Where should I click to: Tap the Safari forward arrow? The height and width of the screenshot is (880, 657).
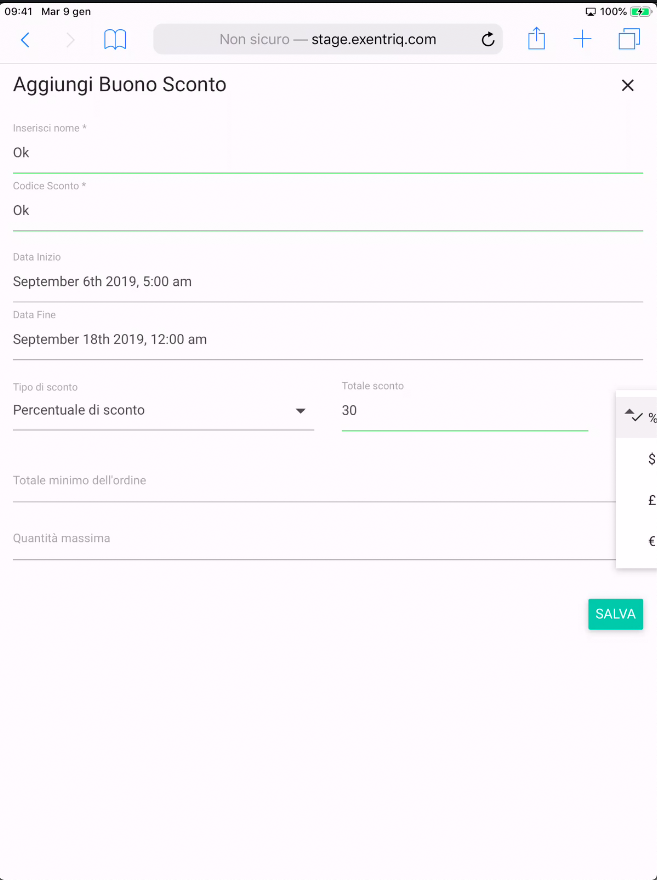pyautogui.click(x=70, y=40)
